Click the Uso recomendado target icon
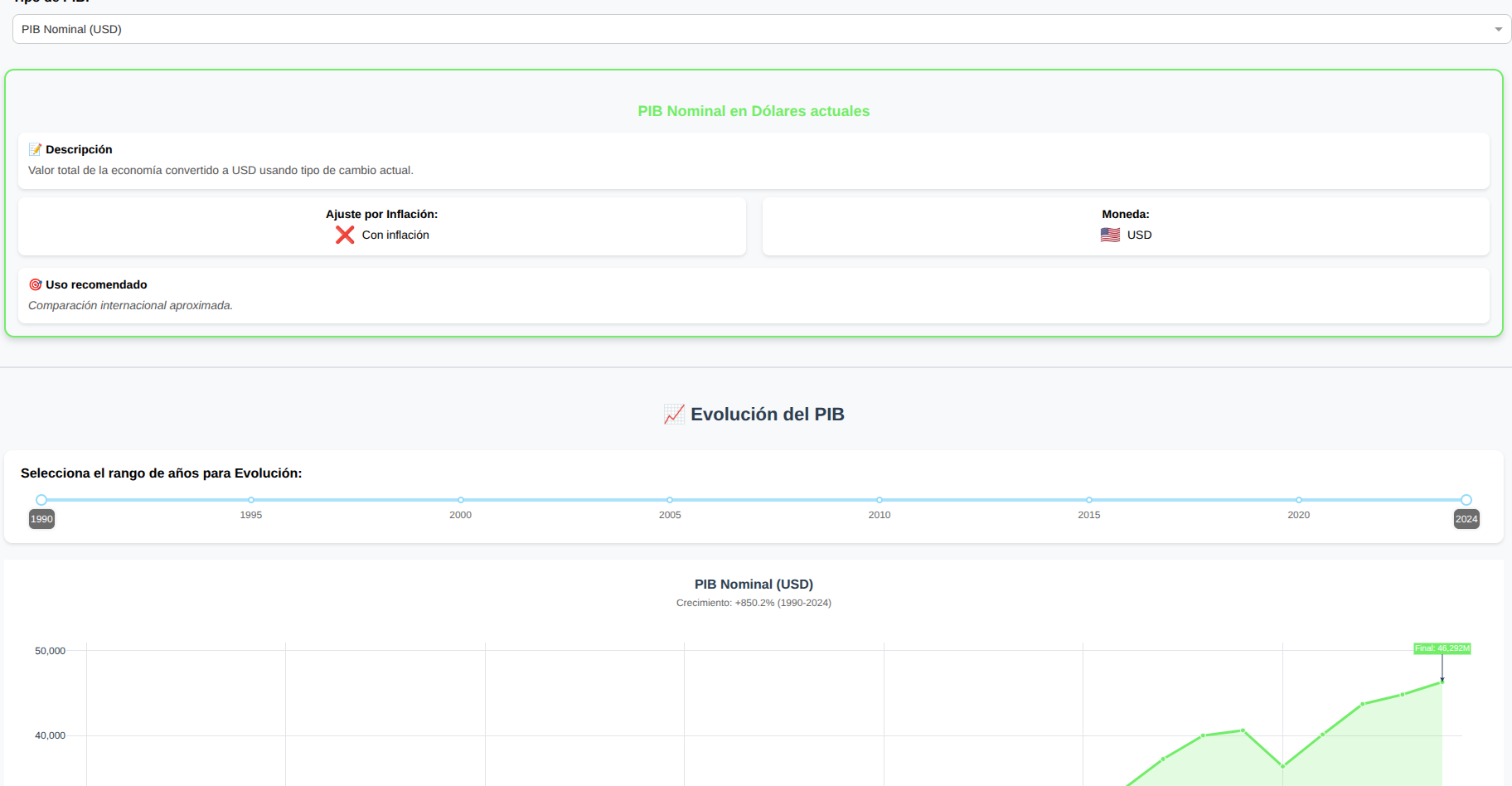 coord(35,284)
